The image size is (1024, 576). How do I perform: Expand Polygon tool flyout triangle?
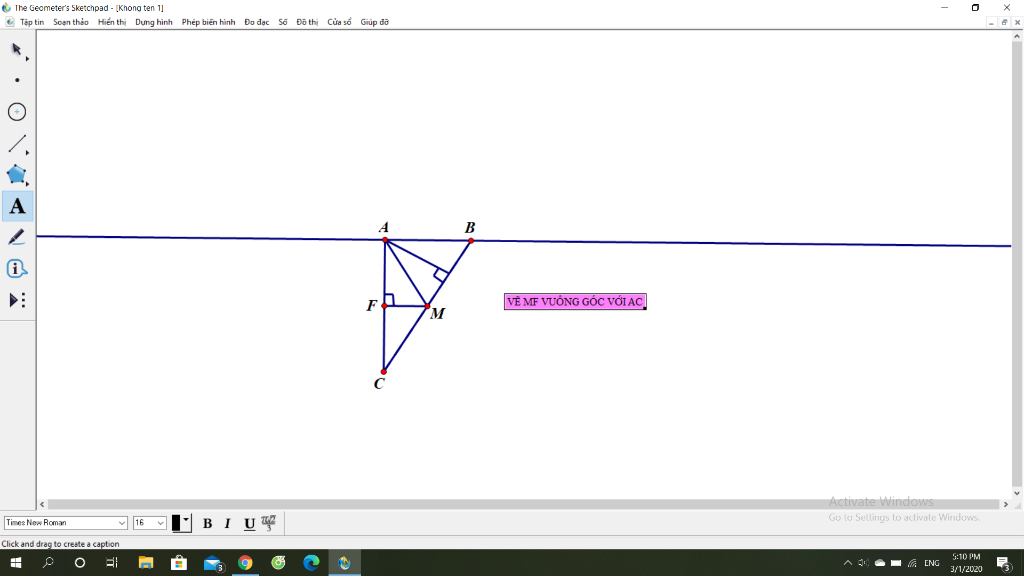coord(27,184)
